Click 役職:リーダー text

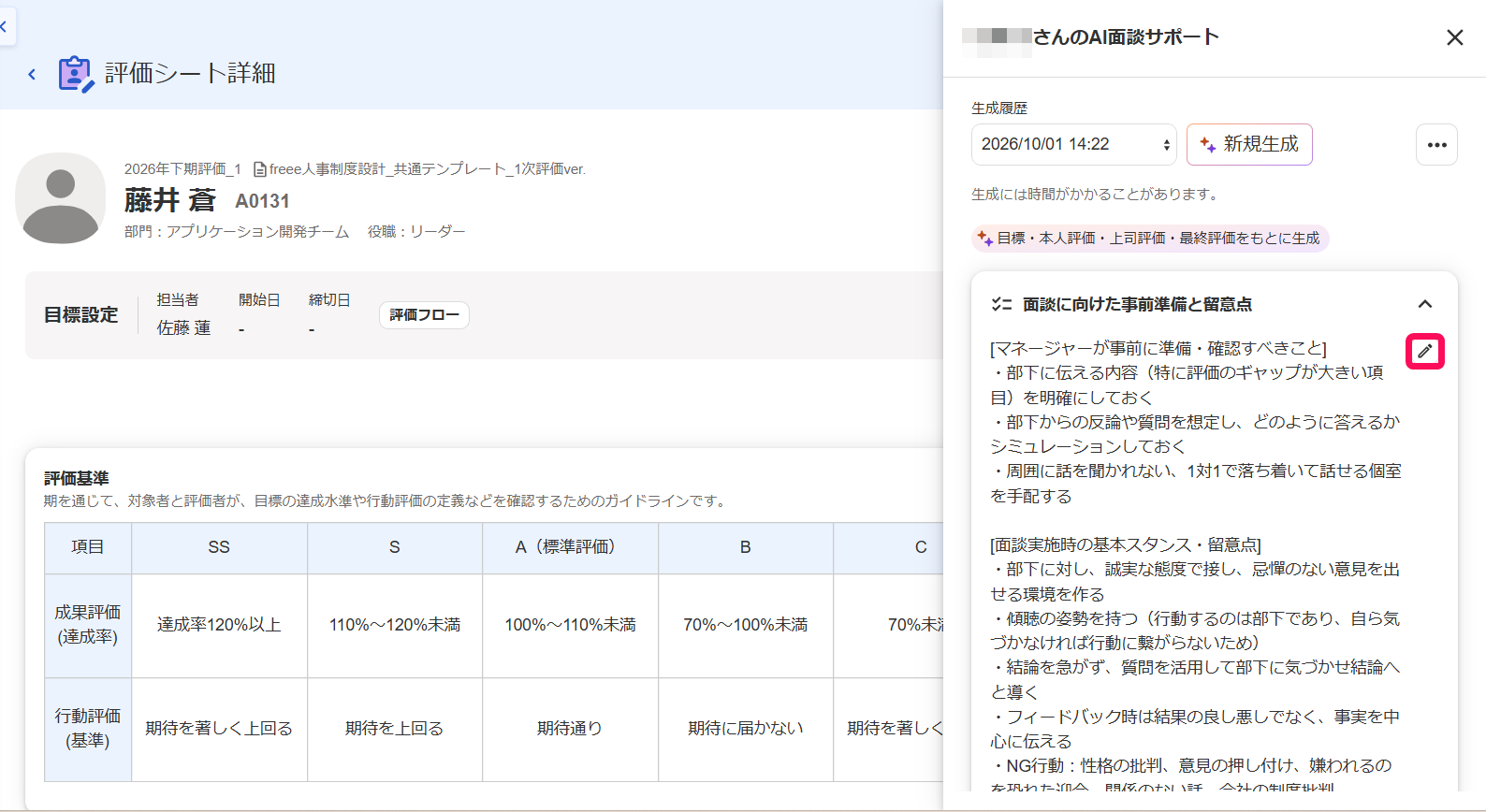[416, 232]
